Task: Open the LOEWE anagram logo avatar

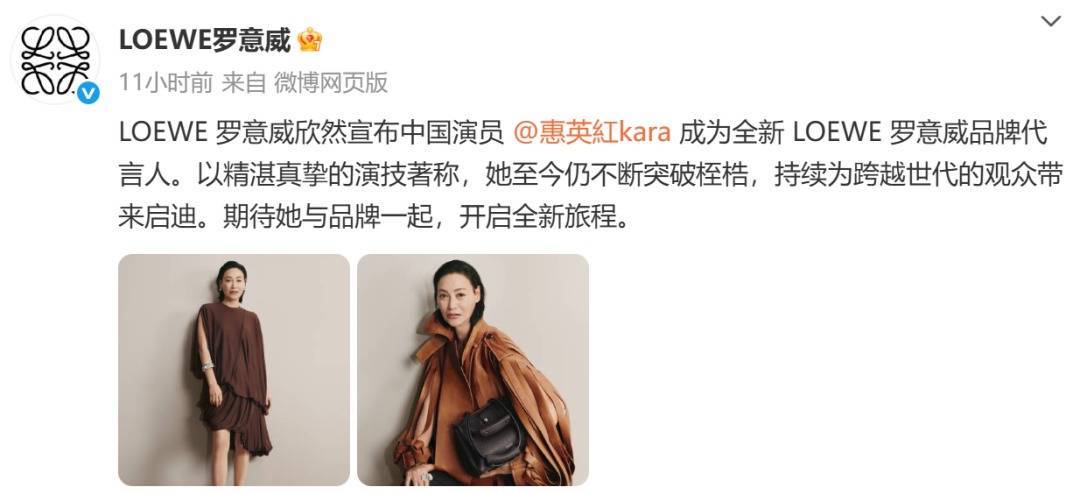Action: 55,61
